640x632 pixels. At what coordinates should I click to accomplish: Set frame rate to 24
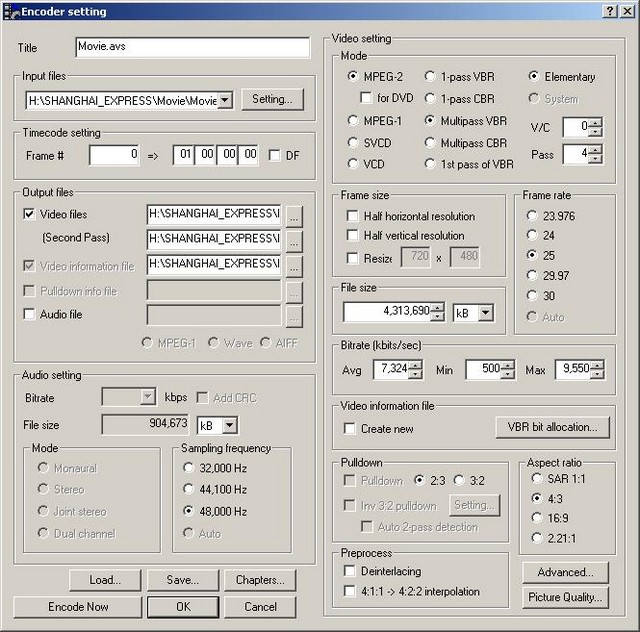pos(531,235)
